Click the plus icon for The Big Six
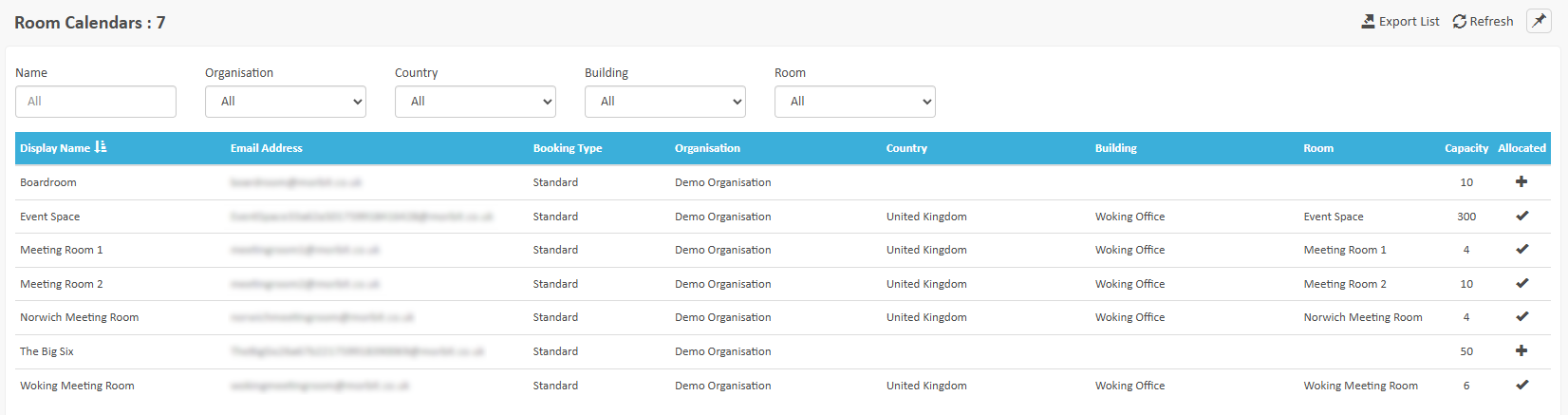Screen dimensions: 1568x415 [x=1521, y=350]
